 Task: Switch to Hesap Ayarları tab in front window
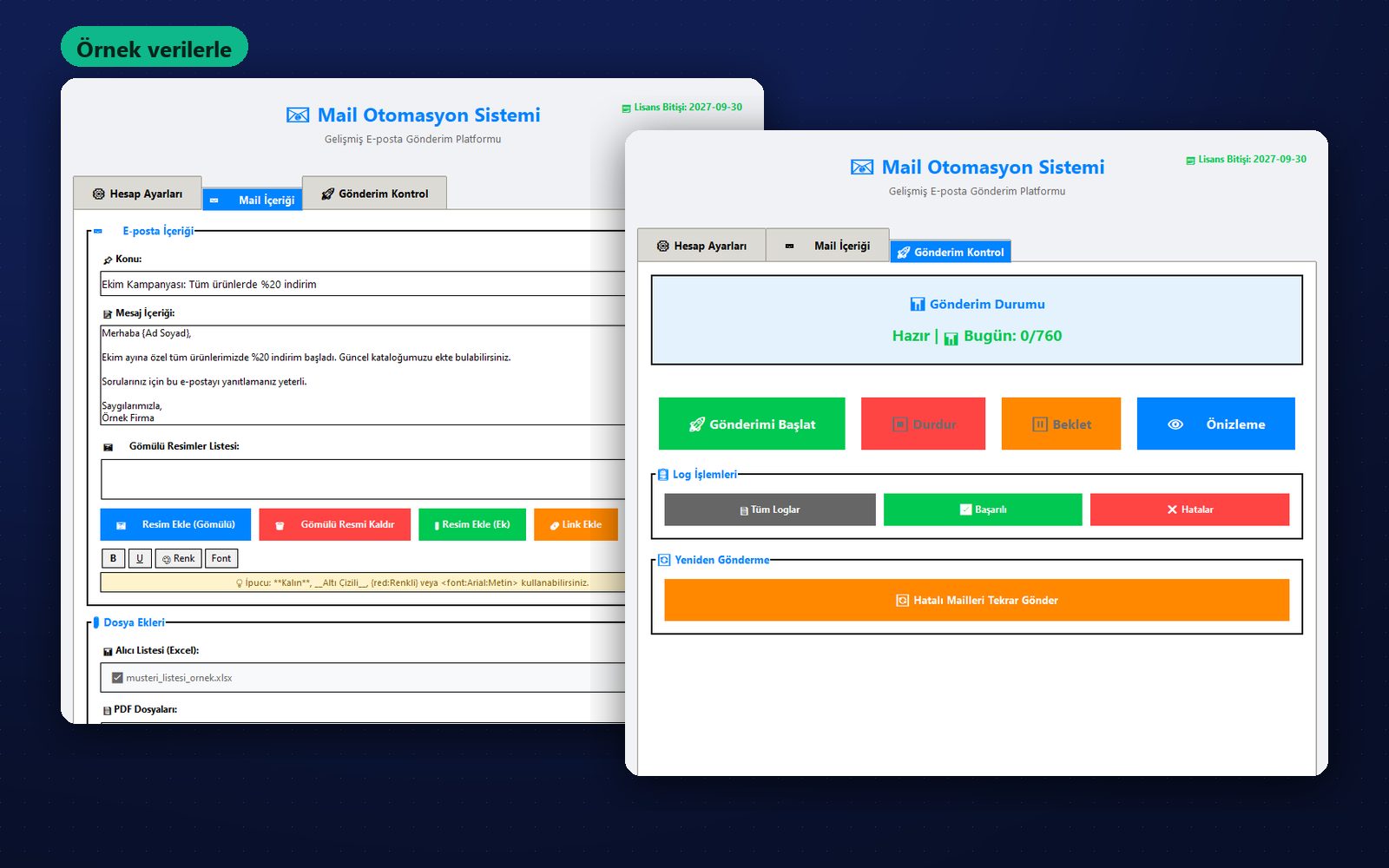pos(701,246)
